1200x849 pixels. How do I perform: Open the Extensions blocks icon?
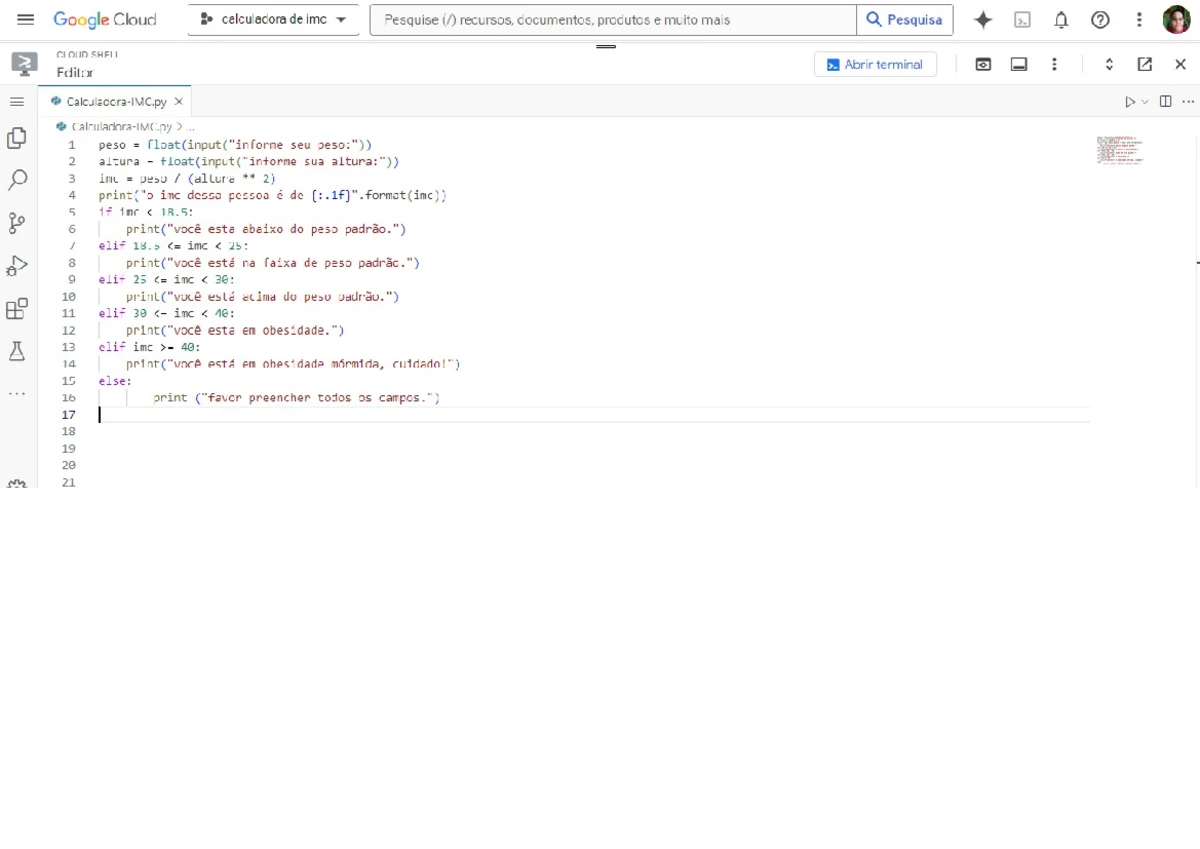tap(17, 309)
